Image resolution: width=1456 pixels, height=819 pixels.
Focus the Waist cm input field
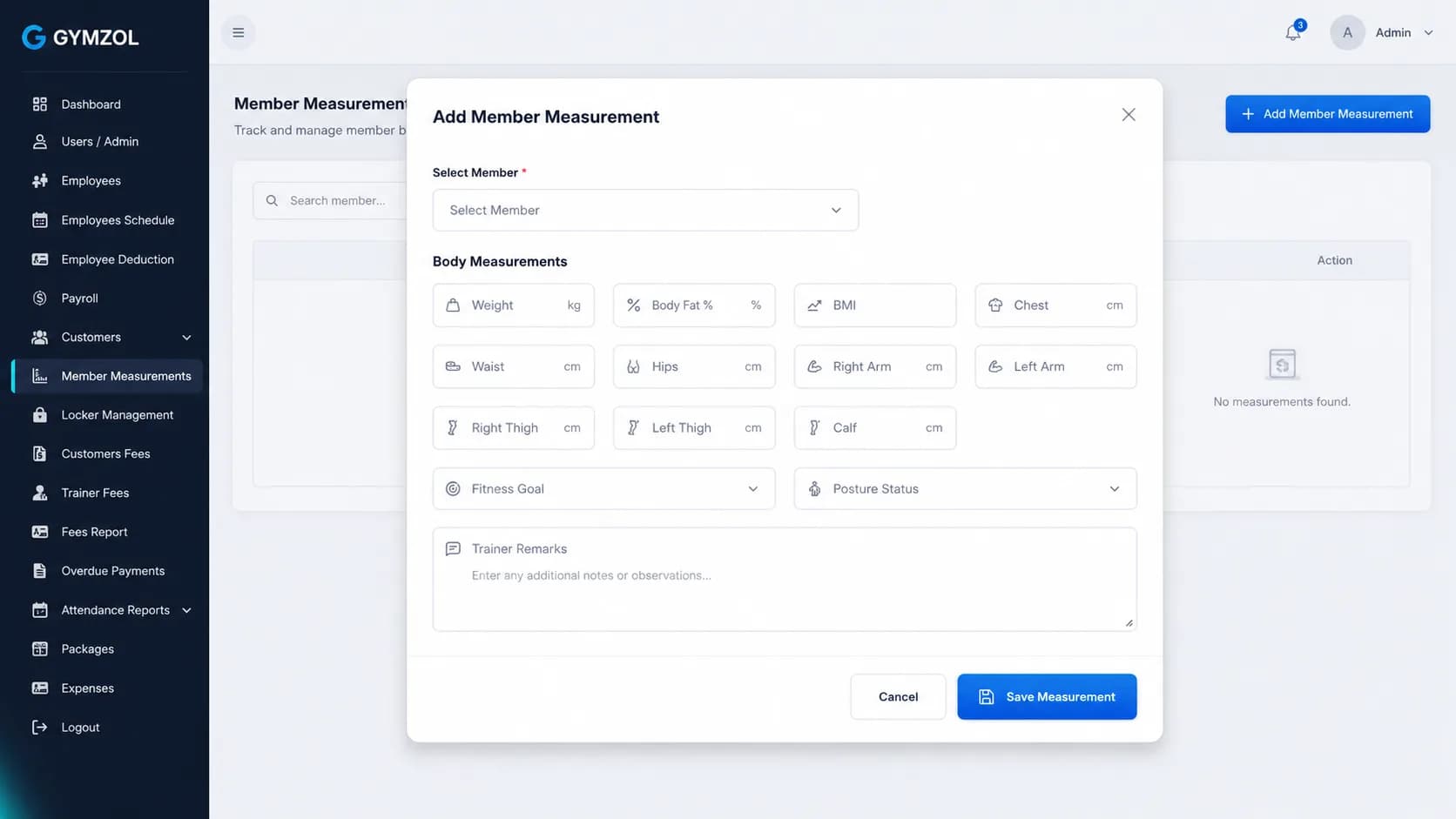pos(514,367)
